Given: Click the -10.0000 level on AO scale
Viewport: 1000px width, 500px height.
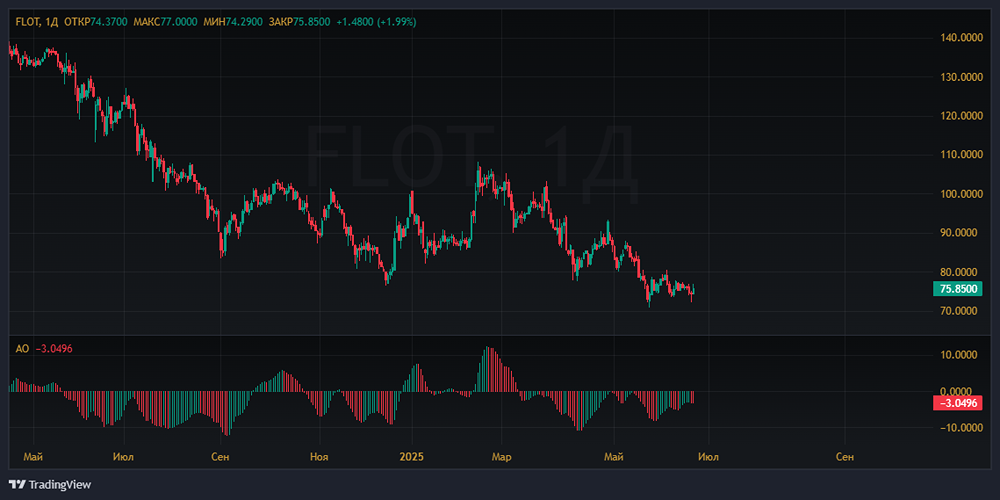Looking at the screenshot, I should point(958,428).
